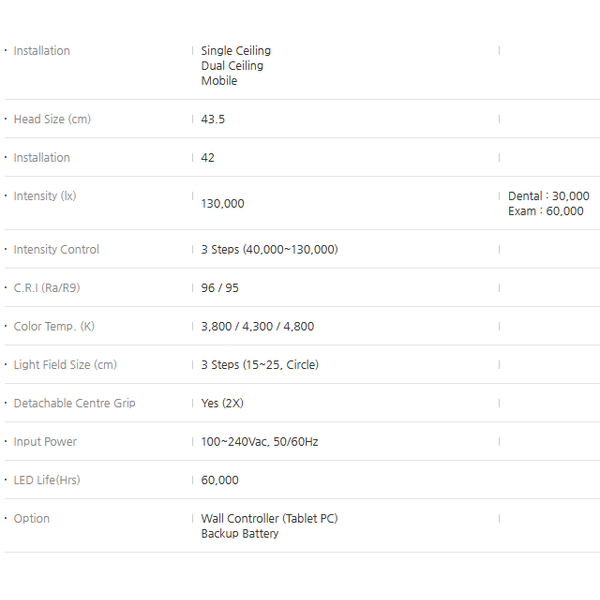600x600 pixels.
Task: Click the Dual Ceiling installation text
Action: [232, 66]
